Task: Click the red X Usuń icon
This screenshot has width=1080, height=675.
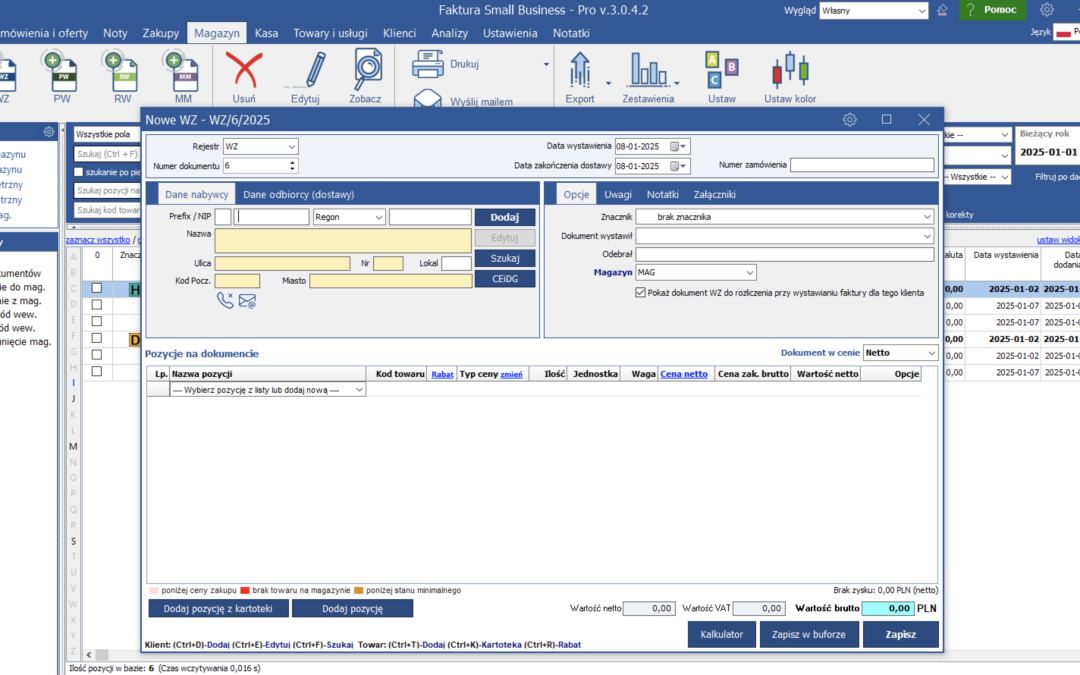Action: coord(243,70)
